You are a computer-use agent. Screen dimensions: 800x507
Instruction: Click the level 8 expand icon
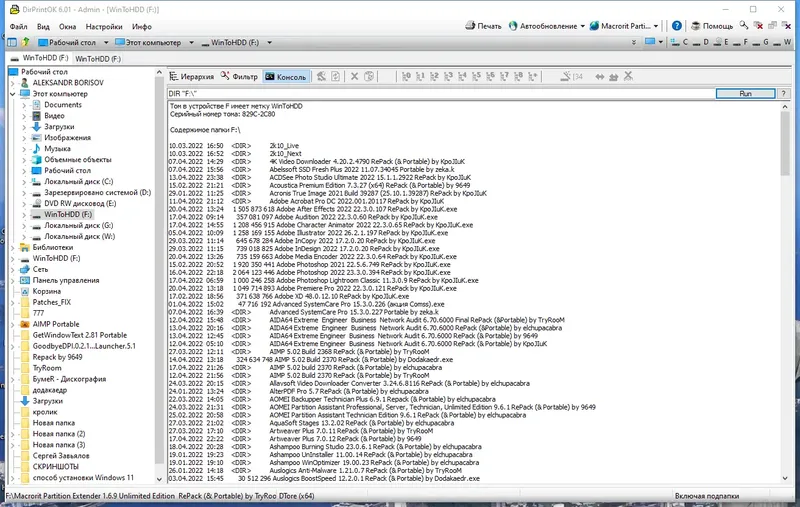point(518,77)
